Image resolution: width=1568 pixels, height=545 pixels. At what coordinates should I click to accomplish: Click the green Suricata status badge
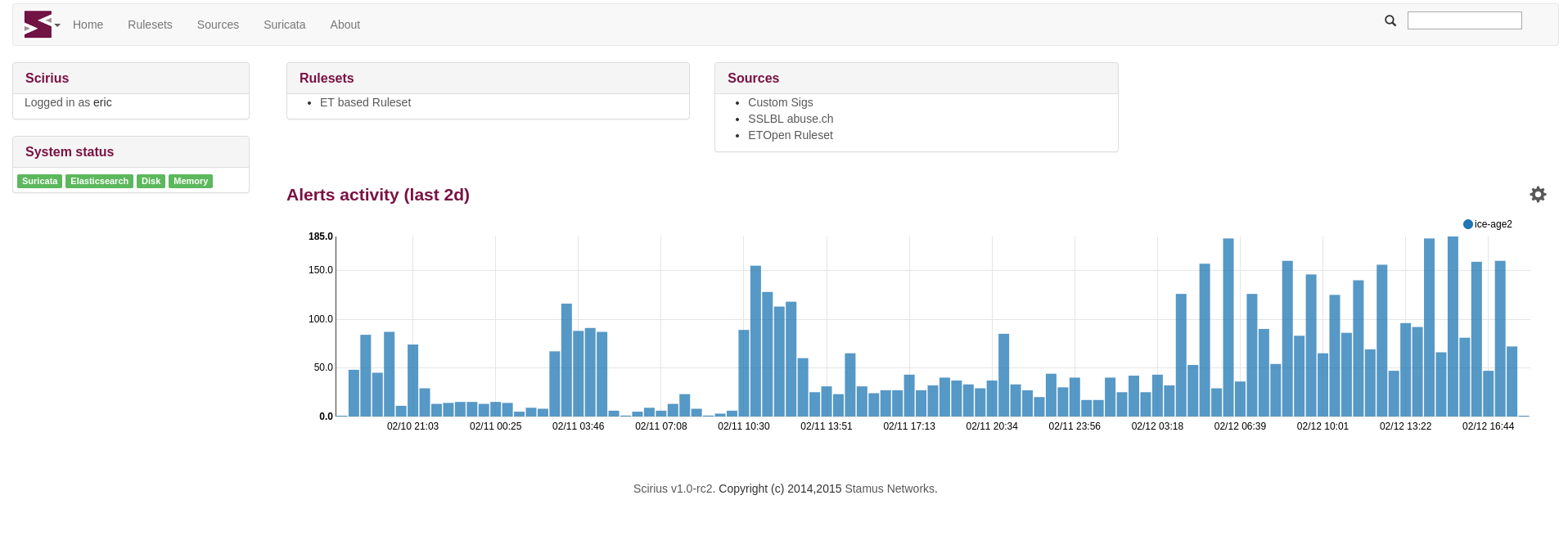[x=40, y=181]
